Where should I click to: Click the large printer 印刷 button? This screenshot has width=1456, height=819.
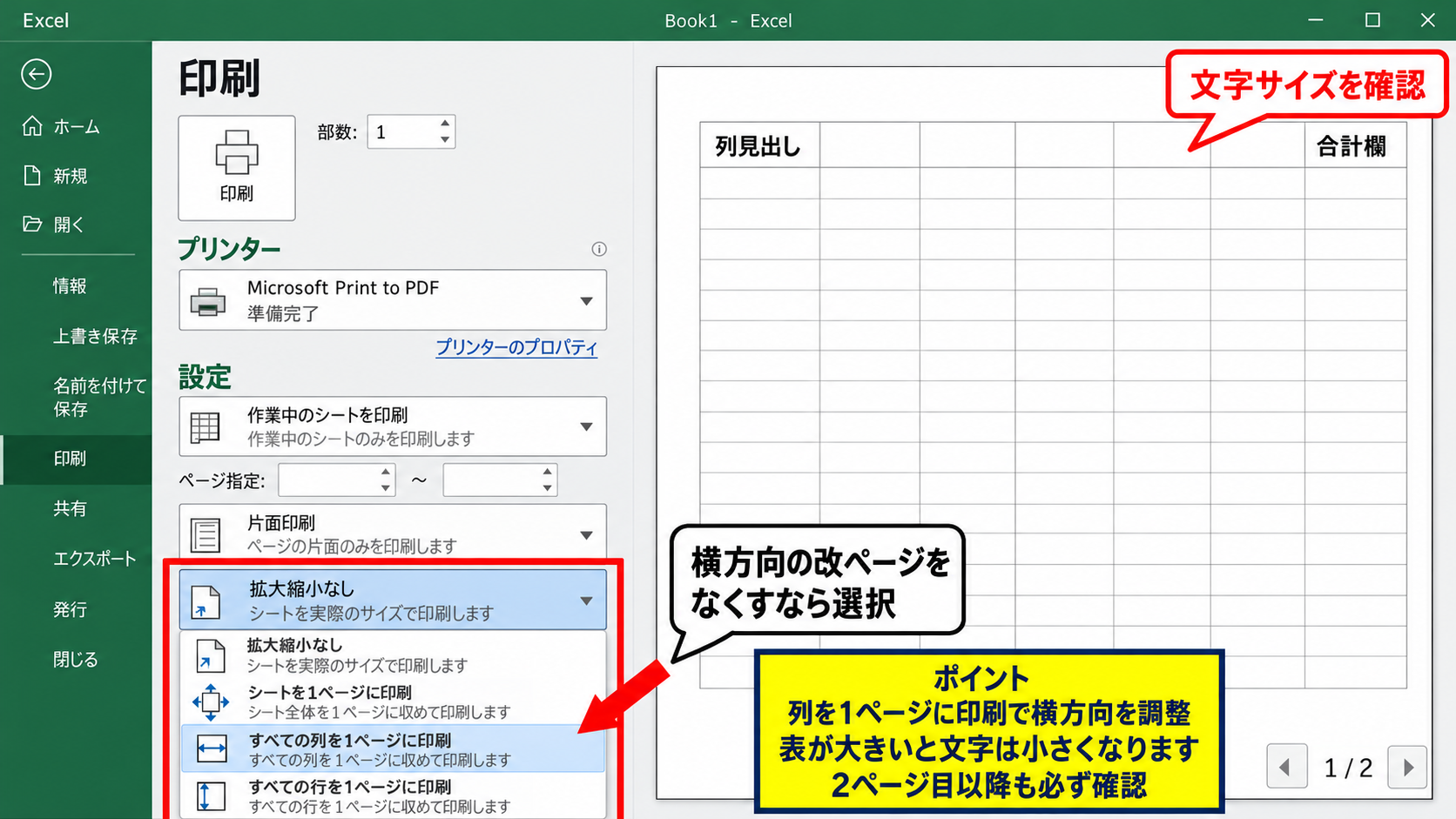[x=237, y=168]
